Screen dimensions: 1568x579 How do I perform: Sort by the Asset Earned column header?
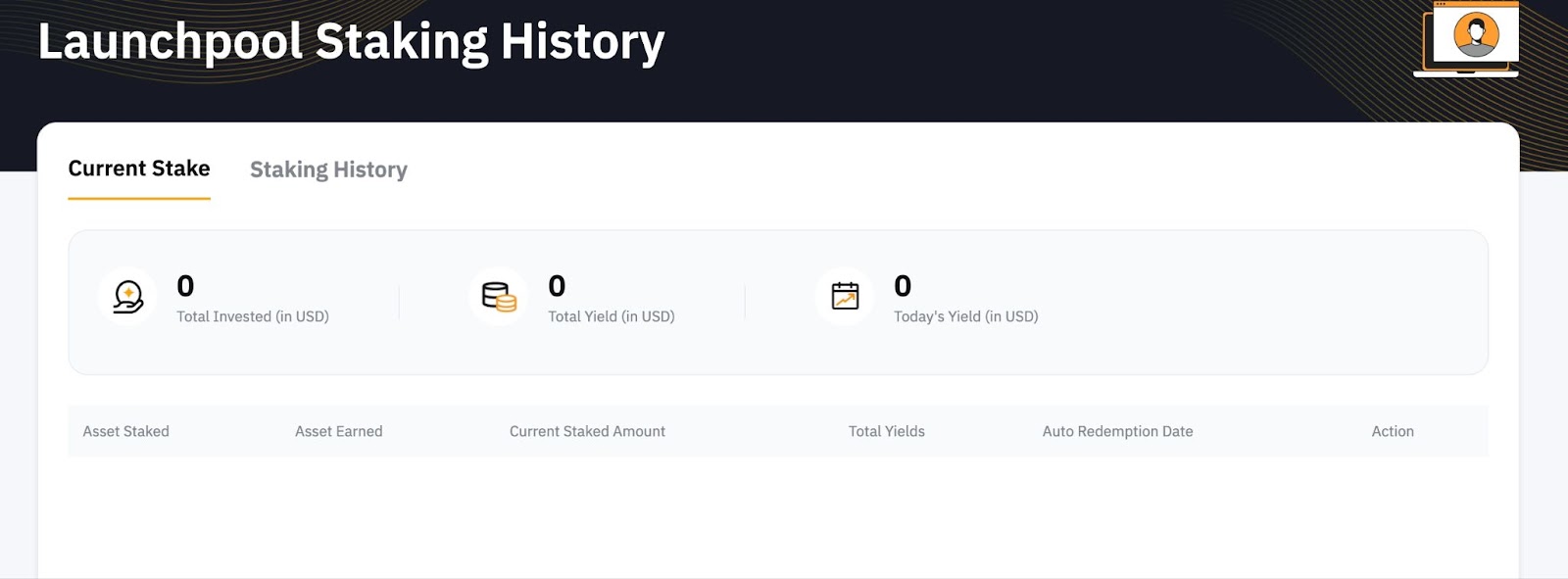339,431
